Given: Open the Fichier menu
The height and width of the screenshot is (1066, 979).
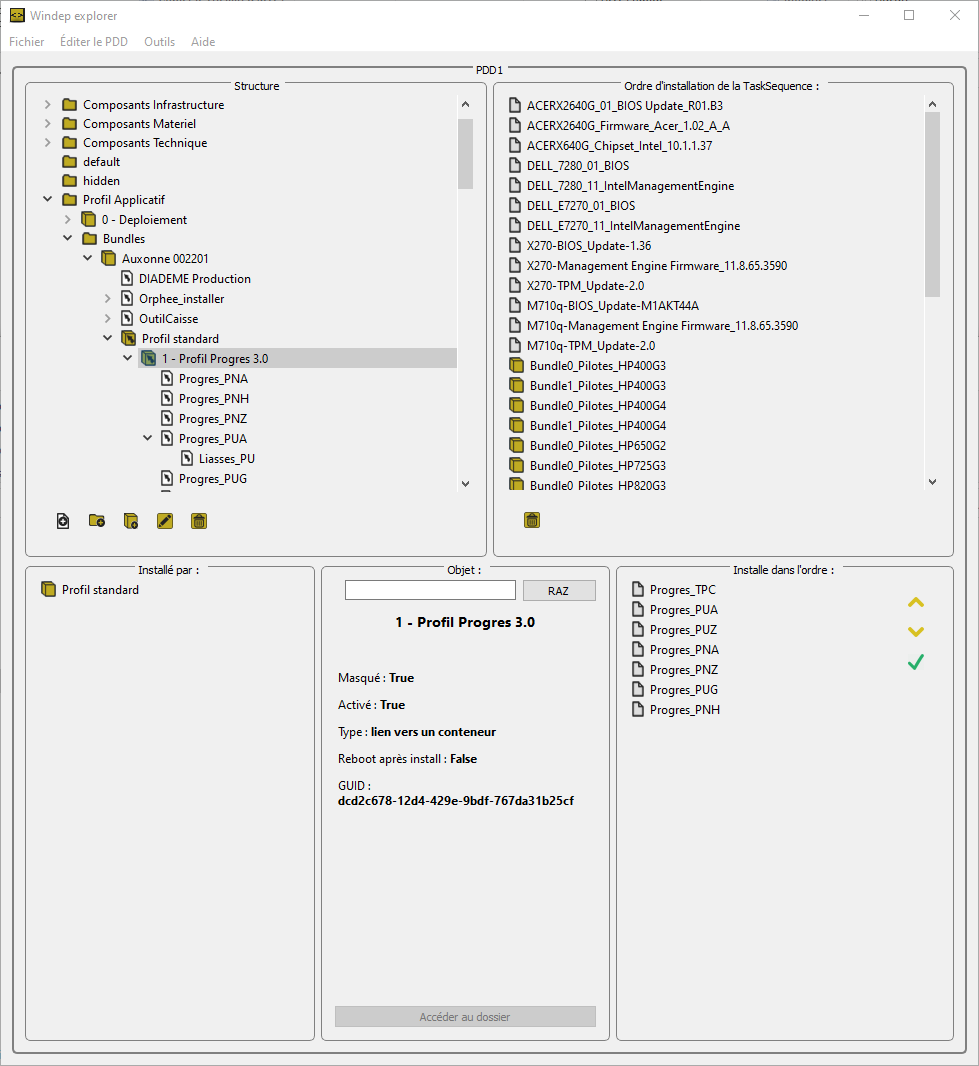Looking at the screenshot, I should 27,41.
